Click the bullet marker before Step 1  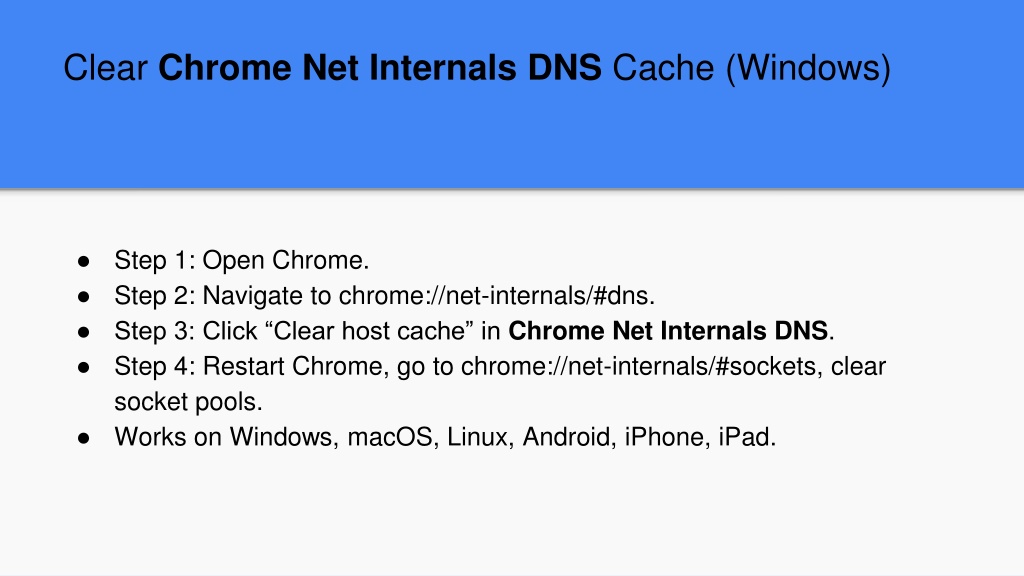84,262
